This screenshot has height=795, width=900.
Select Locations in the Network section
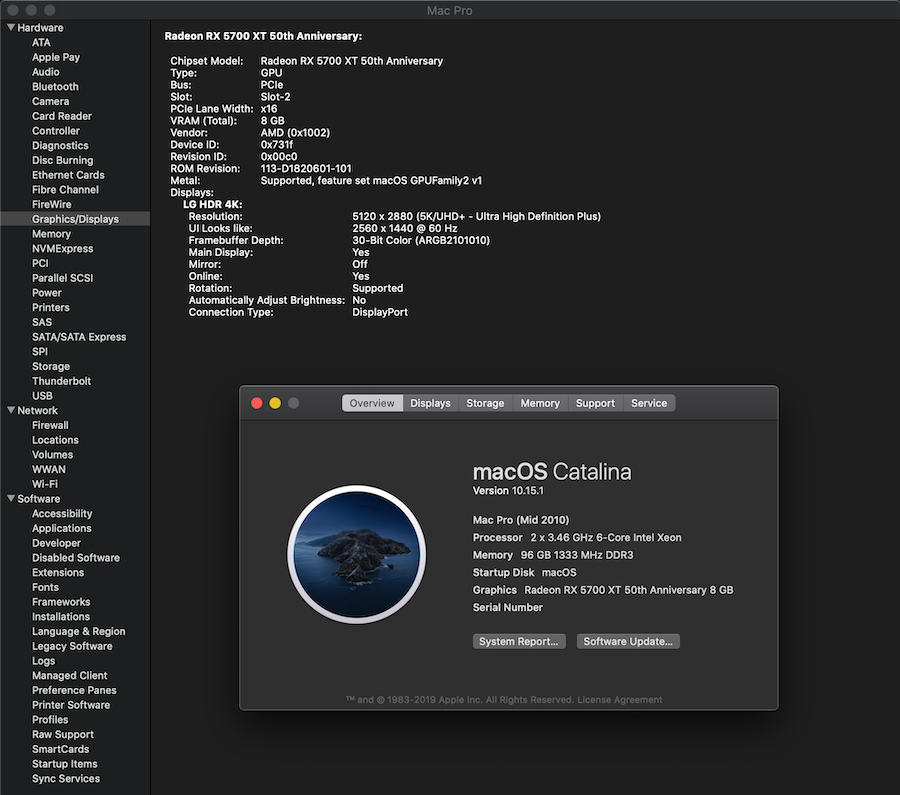55,440
